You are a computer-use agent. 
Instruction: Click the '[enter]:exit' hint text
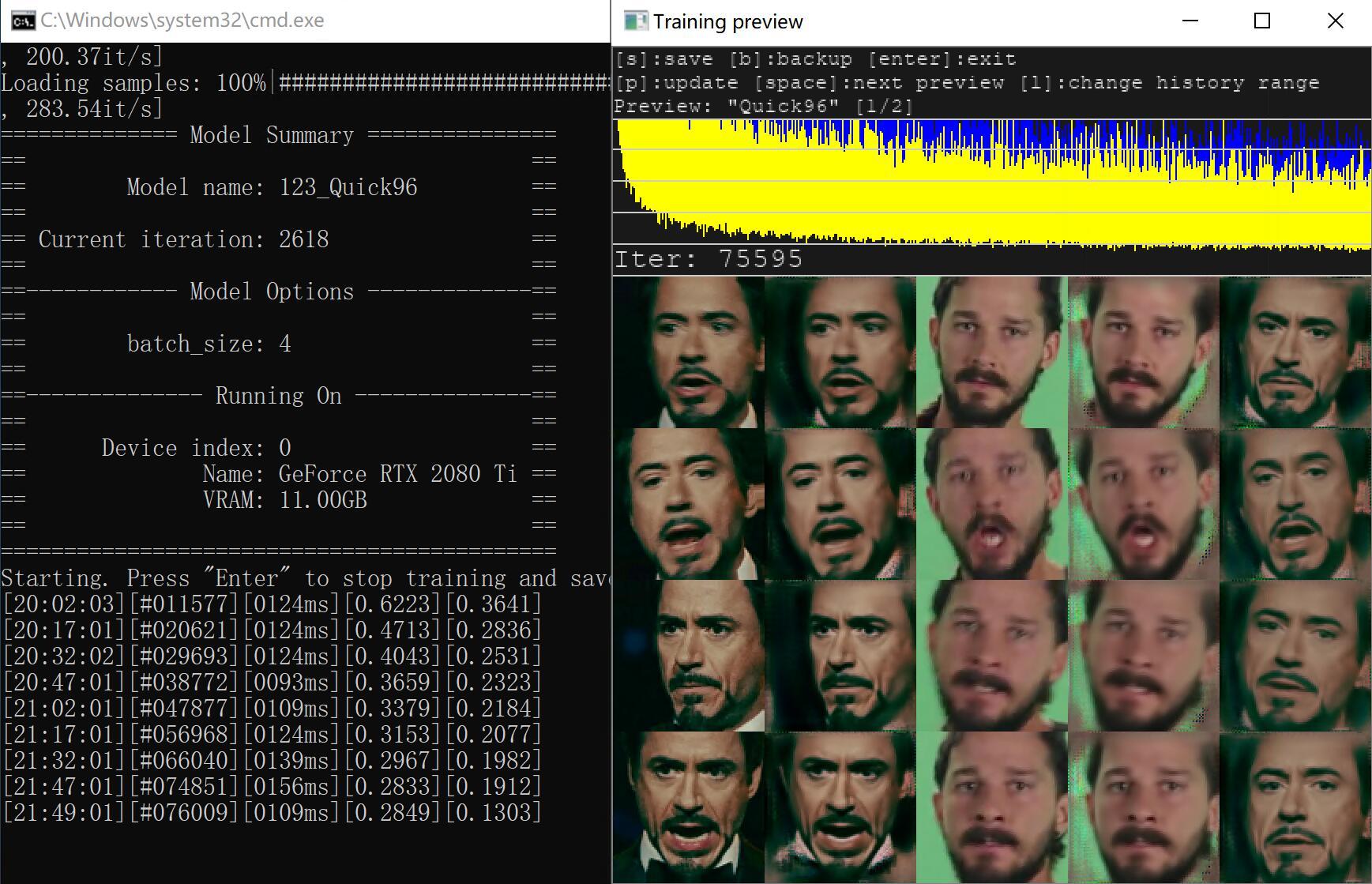pyautogui.click(x=942, y=59)
